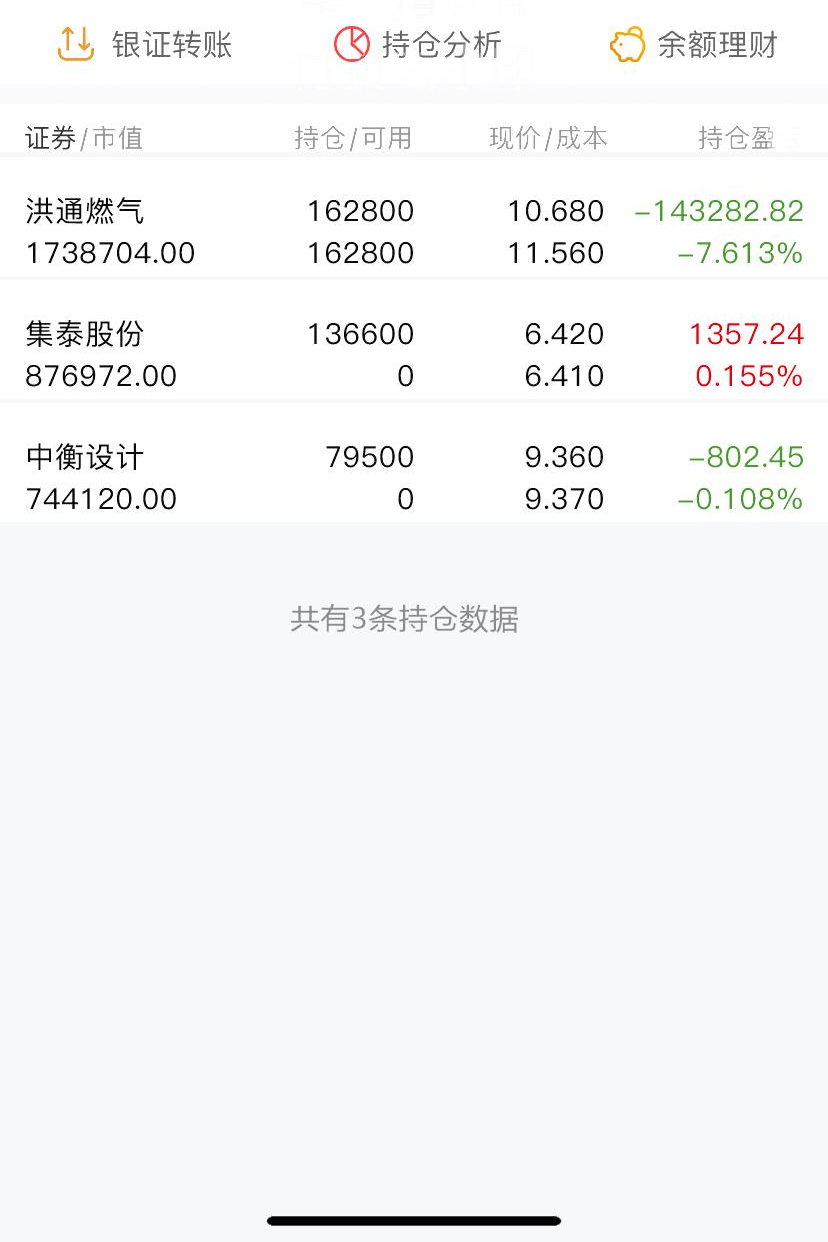Click 集泰股份 current price 6.420
This screenshot has height=1242, width=828.
[564, 334]
